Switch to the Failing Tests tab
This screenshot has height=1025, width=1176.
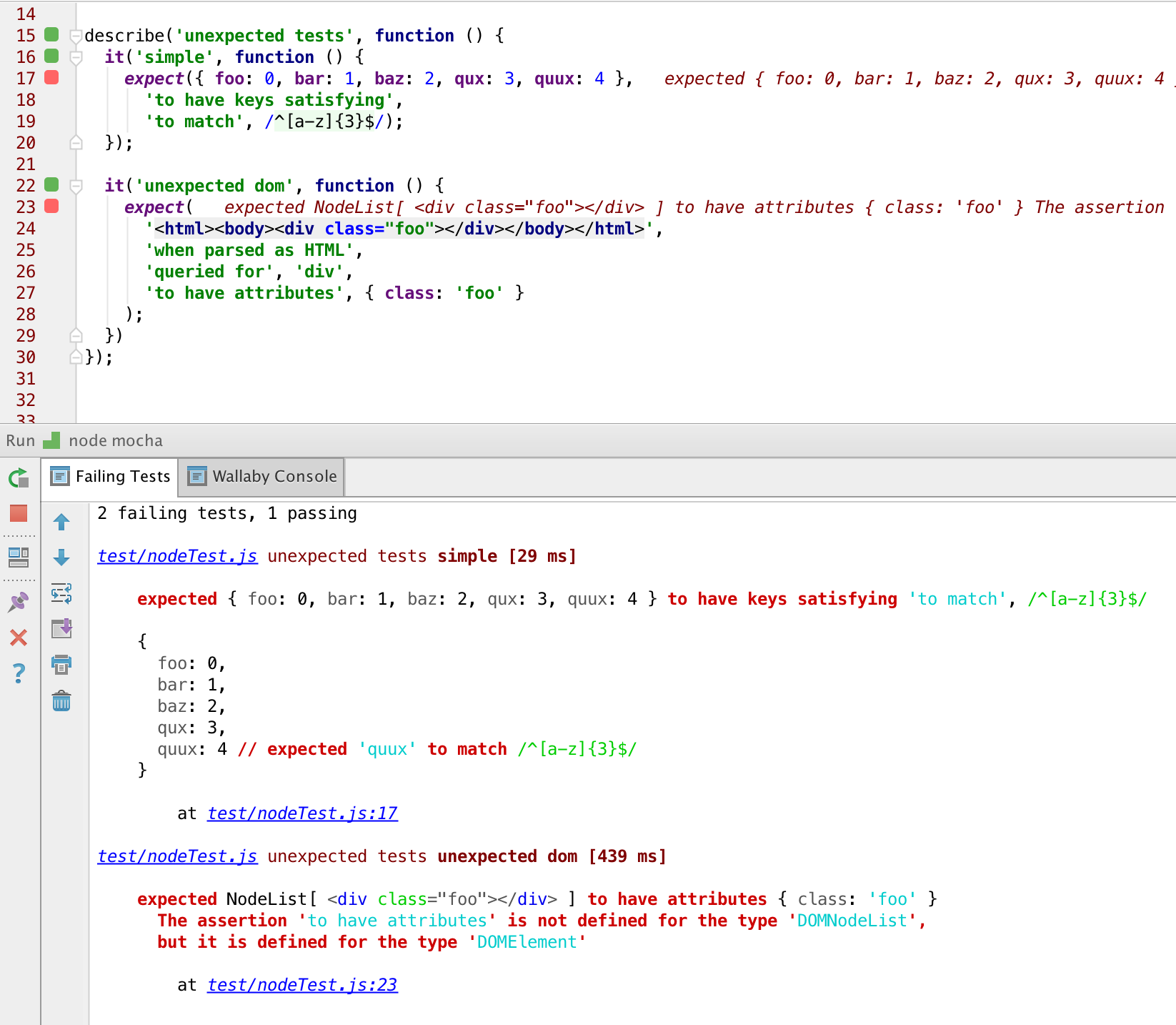[110, 477]
